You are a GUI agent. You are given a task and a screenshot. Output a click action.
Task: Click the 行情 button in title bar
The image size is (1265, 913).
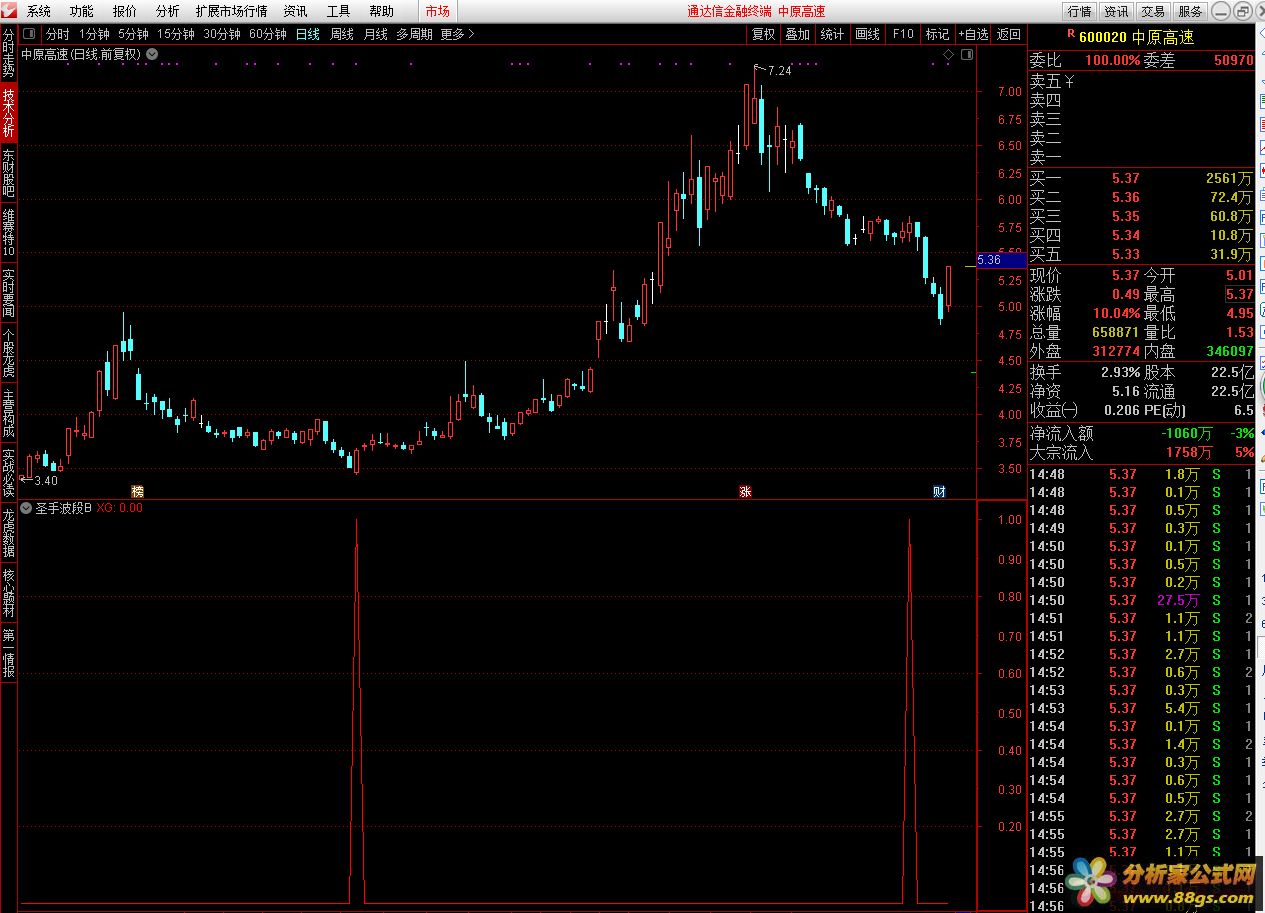point(1079,11)
